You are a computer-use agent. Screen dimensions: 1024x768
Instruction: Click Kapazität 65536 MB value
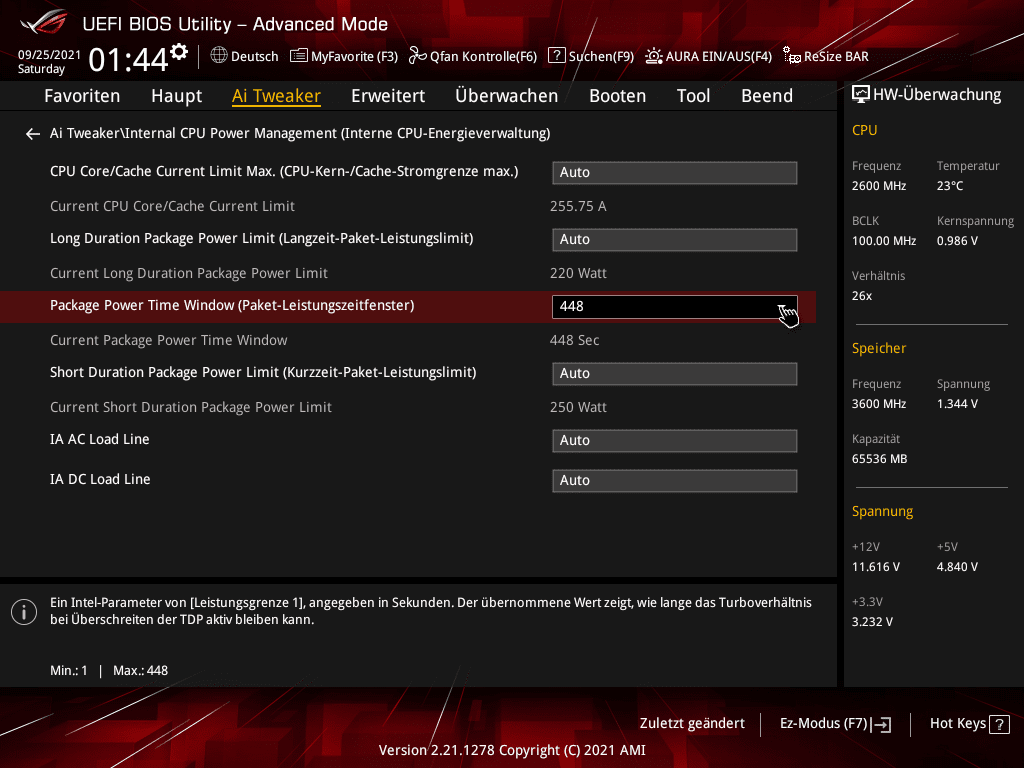point(879,459)
